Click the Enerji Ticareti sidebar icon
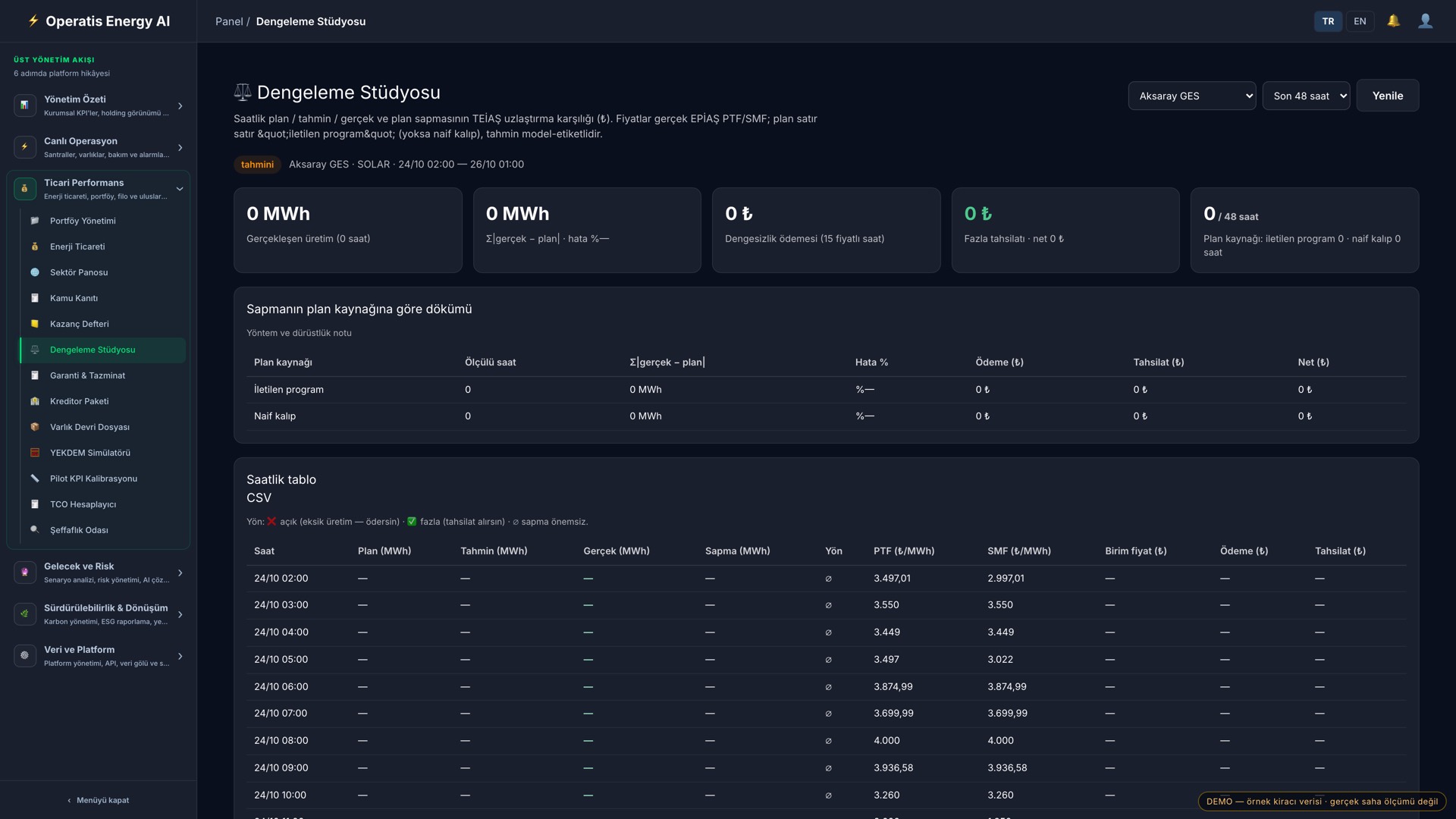 click(x=34, y=246)
